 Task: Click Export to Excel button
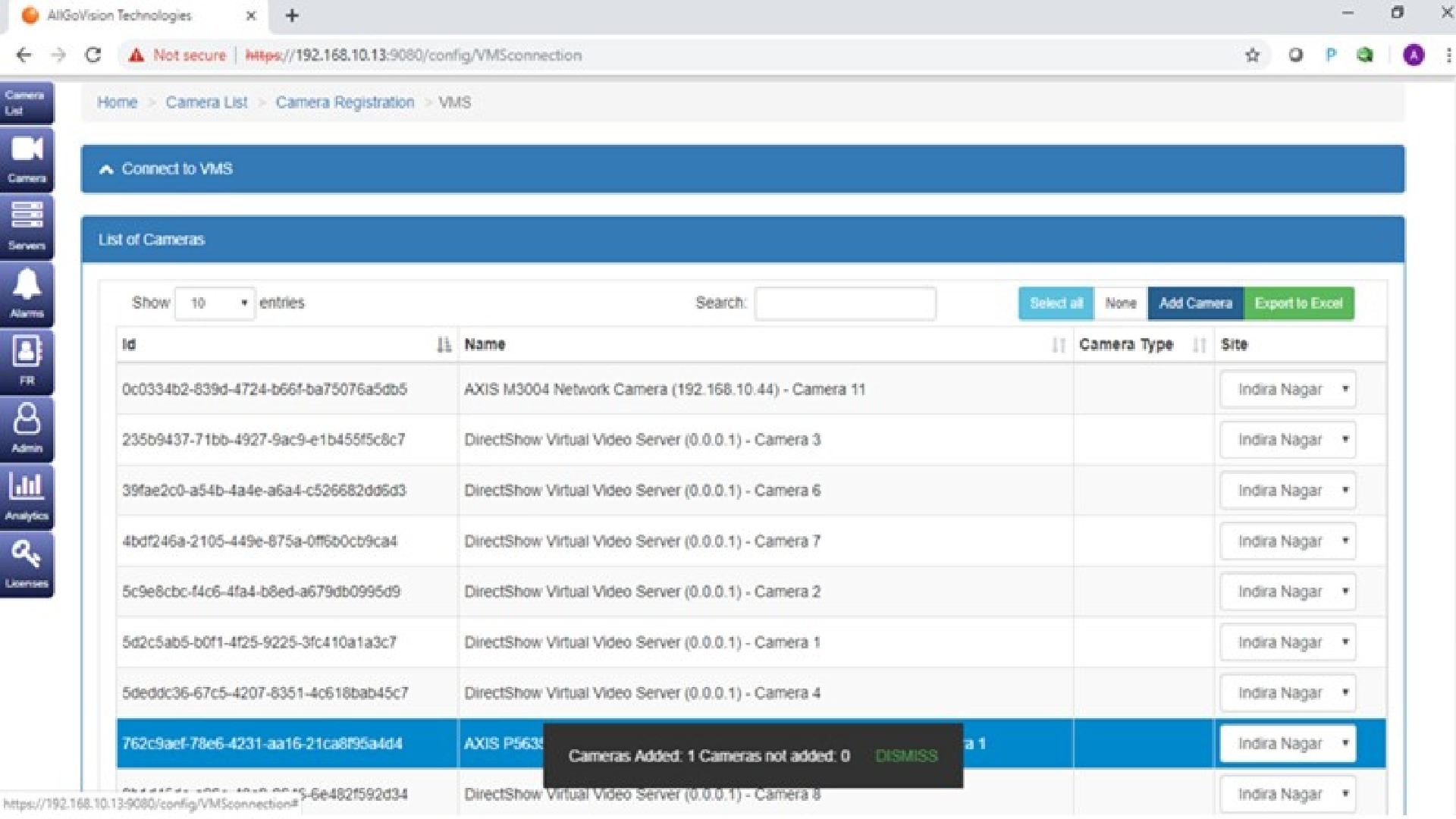(1298, 303)
